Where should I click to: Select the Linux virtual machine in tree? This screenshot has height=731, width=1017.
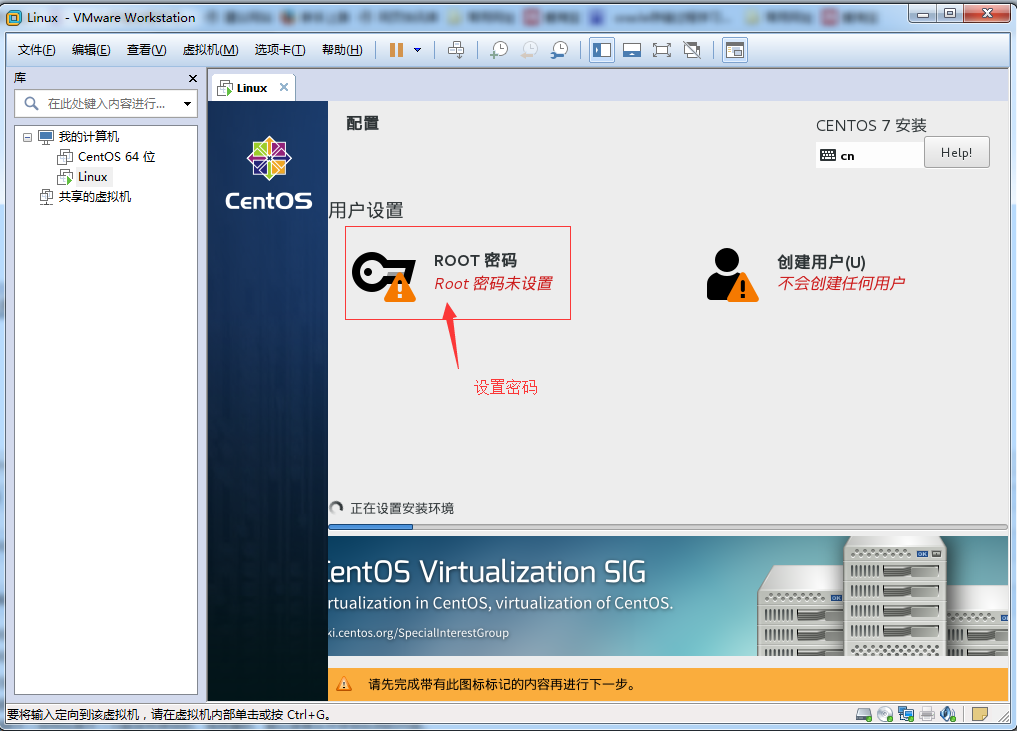pyautogui.click(x=93, y=177)
